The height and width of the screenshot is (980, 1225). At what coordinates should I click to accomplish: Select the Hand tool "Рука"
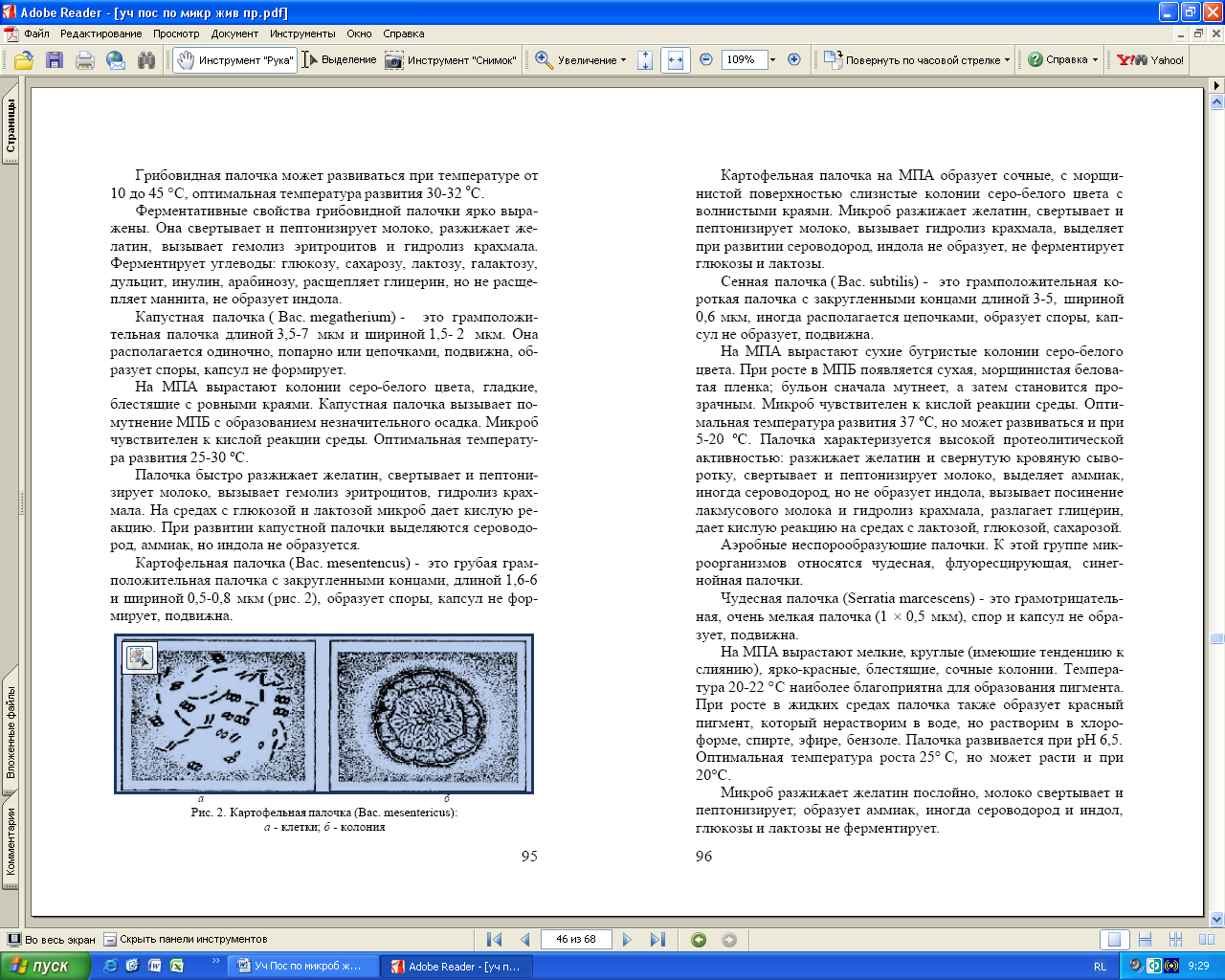[235, 60]
